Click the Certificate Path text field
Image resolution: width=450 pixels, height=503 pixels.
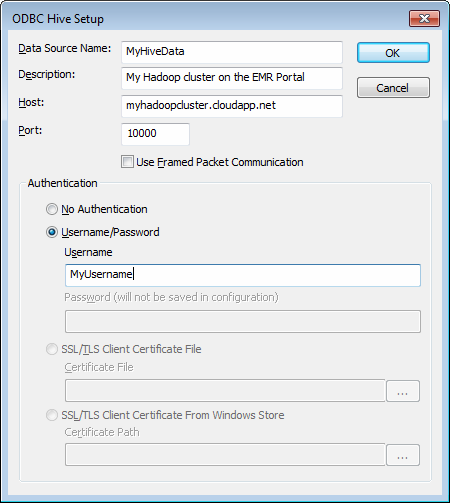pyautogui.click(x=225, y=455)
